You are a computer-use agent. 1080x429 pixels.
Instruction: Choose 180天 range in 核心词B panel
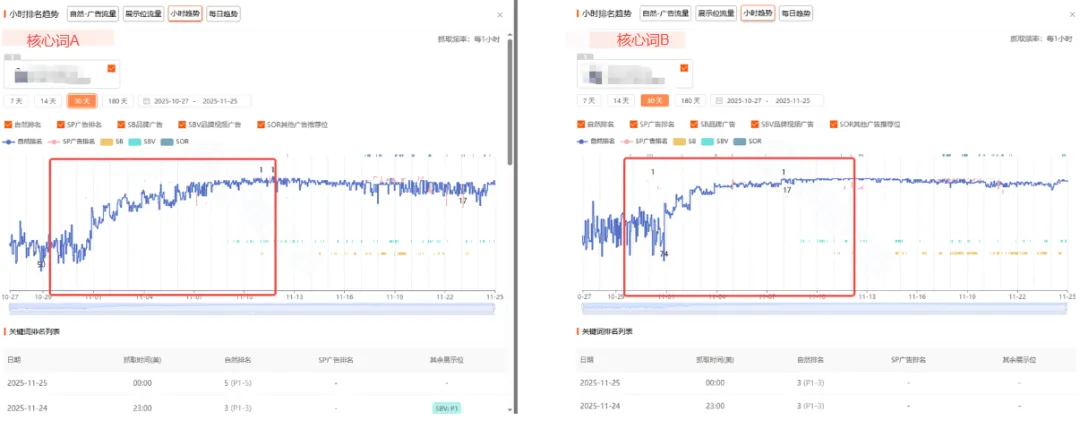click(x=691, y=101)
